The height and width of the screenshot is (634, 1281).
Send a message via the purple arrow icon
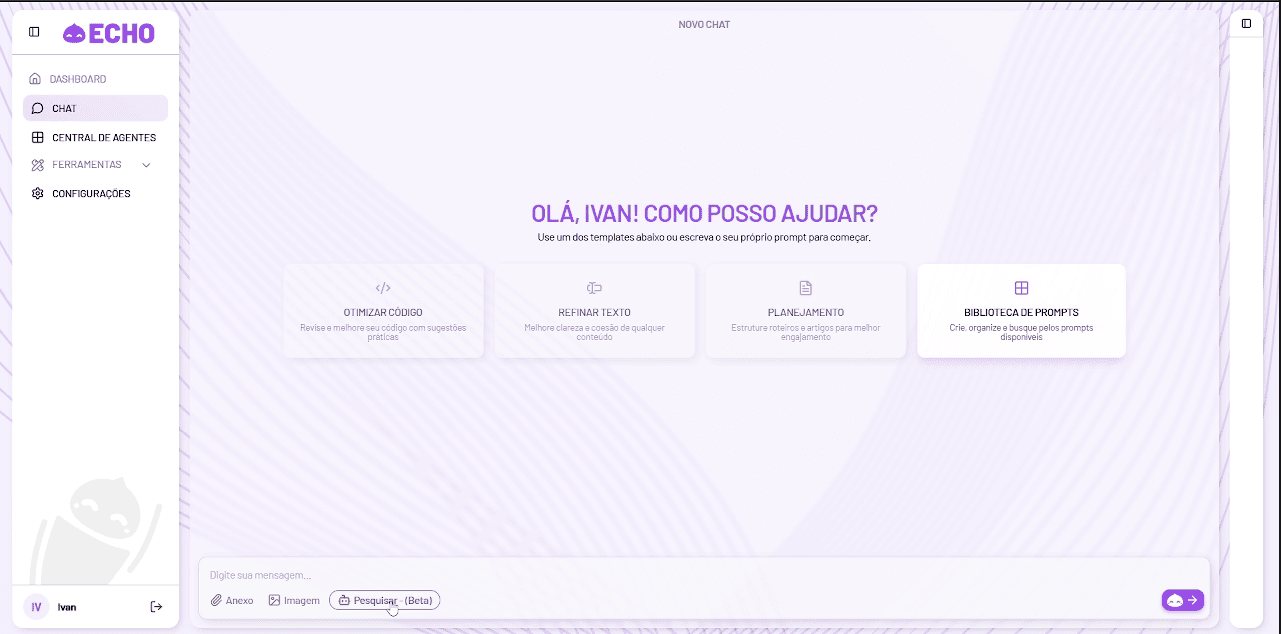pos(1194,600)
